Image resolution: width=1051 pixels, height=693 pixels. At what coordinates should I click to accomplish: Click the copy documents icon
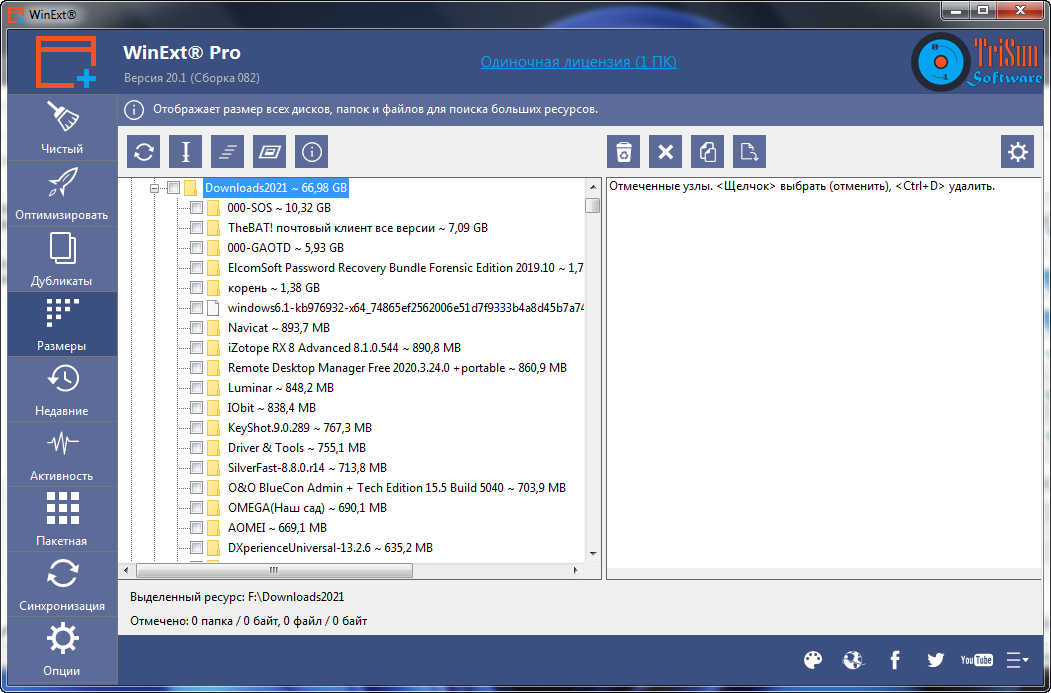(707, 152)
